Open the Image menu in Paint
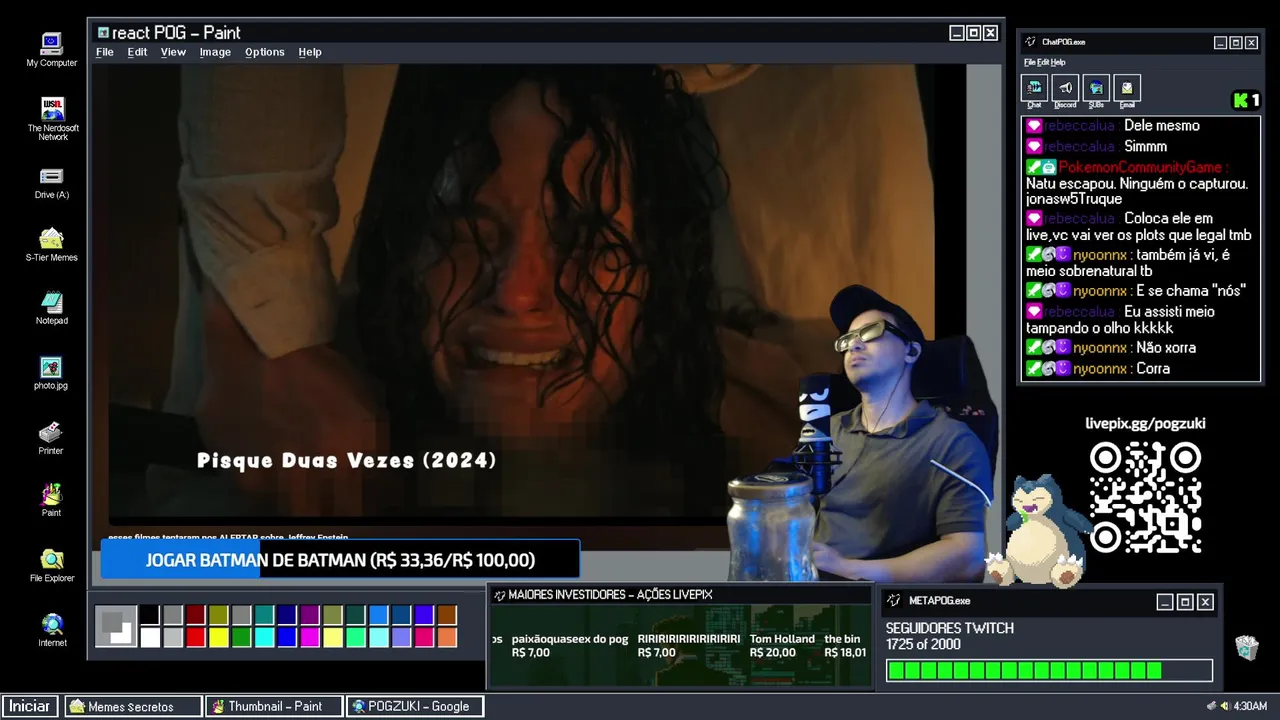Screen dimensions: 1280x720 tap(215, 52)
